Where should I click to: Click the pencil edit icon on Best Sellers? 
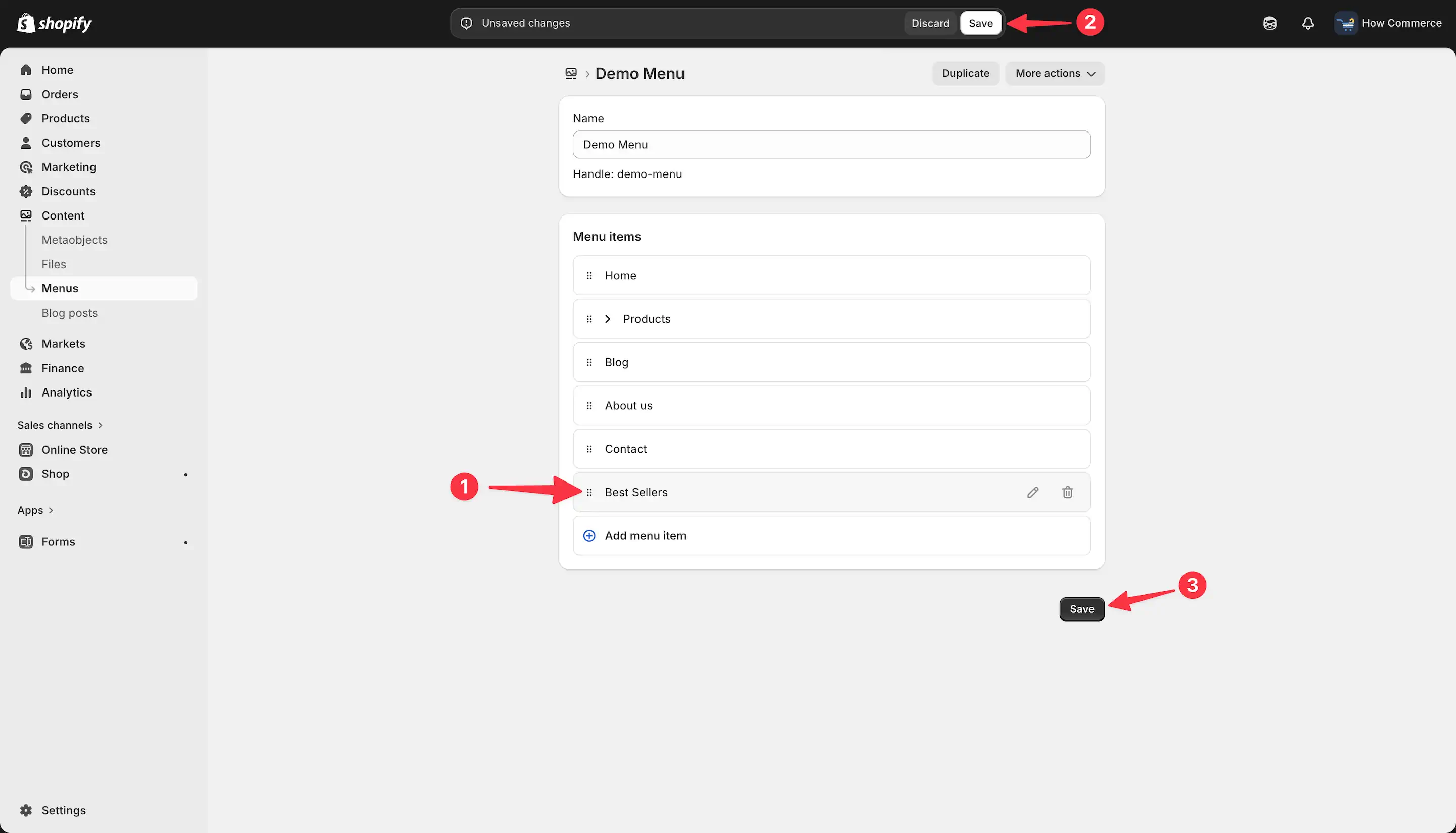pyautogui.click(x=1032, y=492)
